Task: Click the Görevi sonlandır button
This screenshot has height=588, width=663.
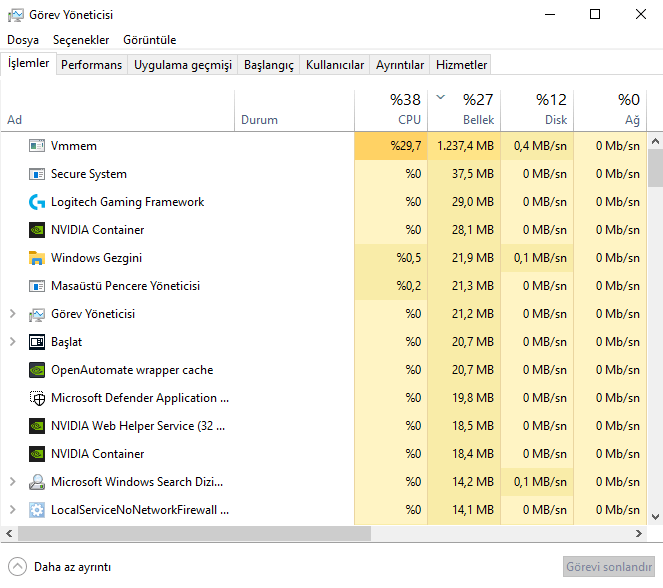Action: [609, 566]
